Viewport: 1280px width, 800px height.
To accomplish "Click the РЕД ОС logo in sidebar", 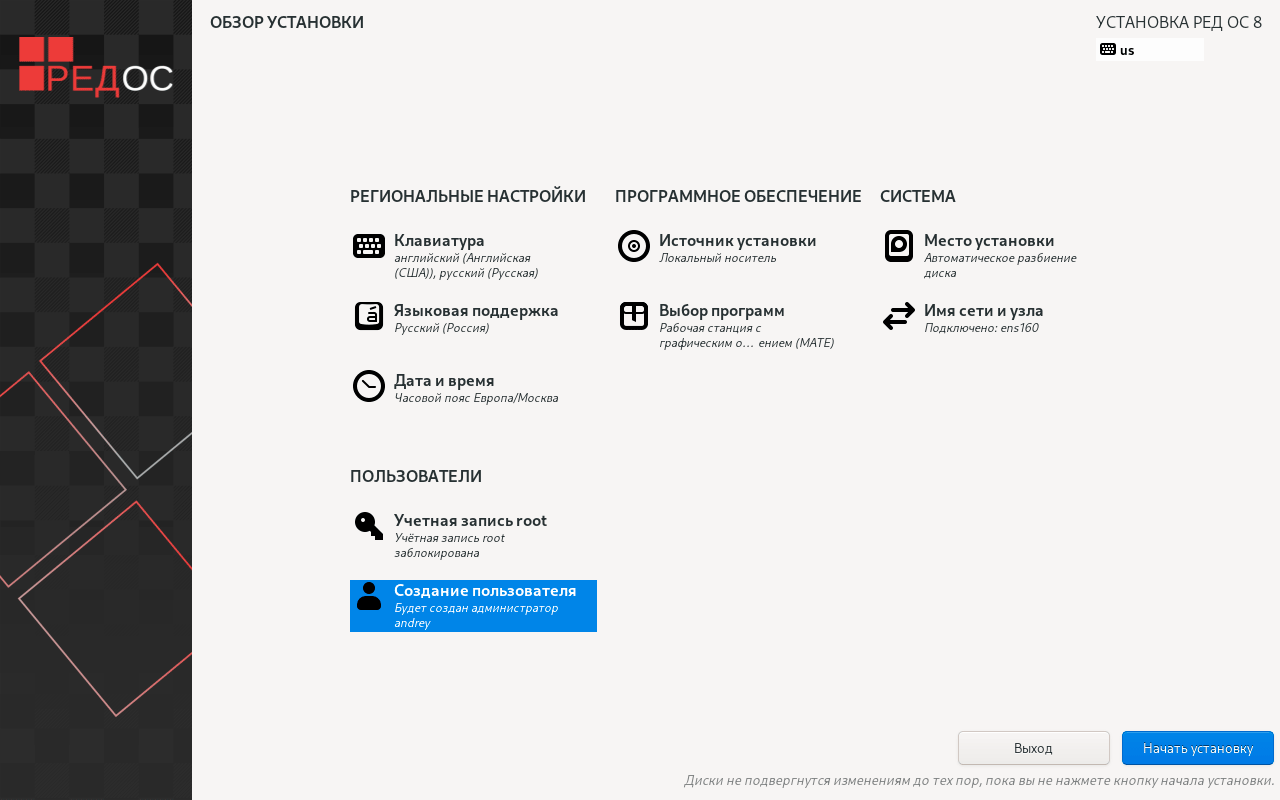I will pos(96,67).
